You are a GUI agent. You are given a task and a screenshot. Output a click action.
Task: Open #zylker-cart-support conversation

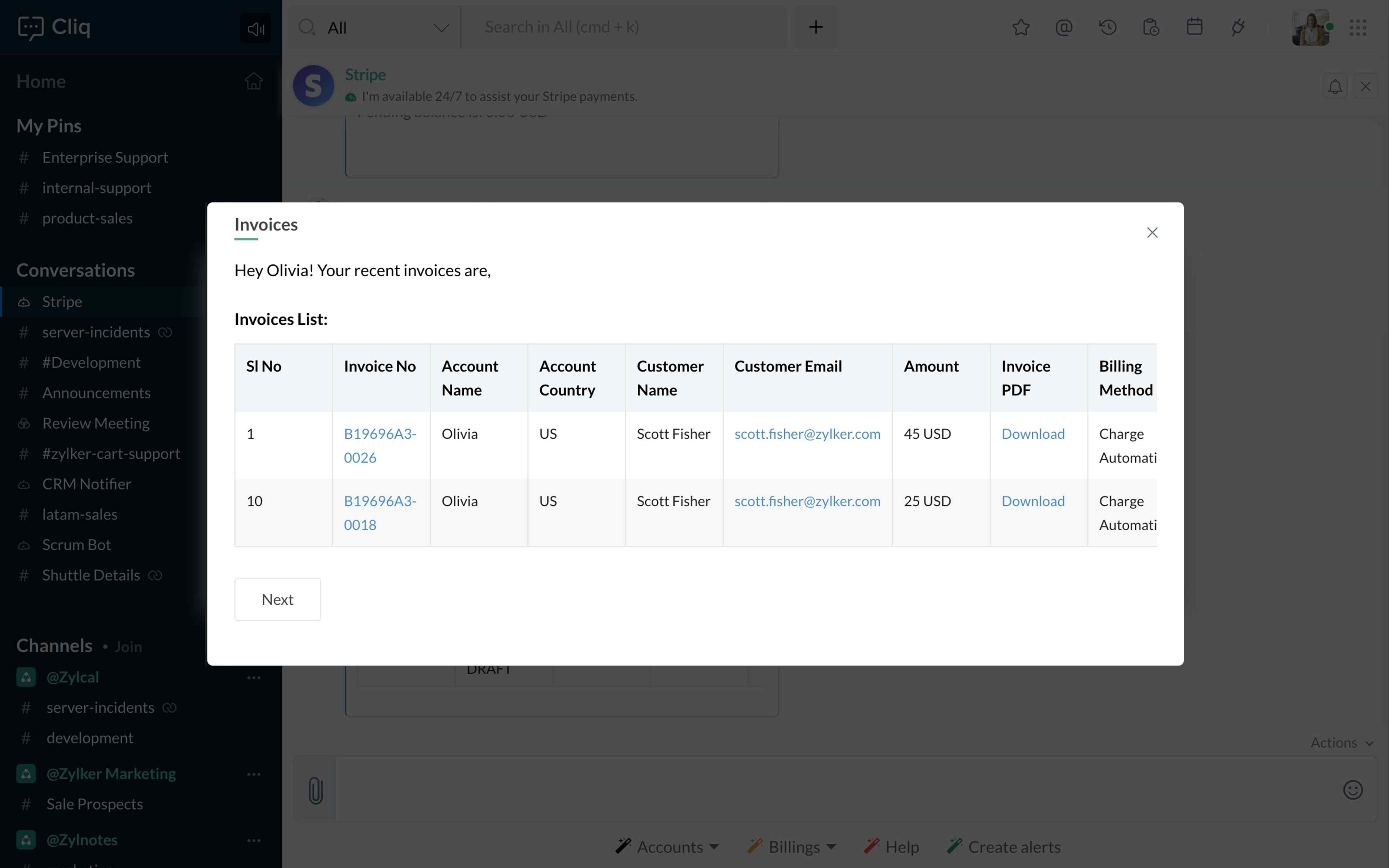[111, 454]
